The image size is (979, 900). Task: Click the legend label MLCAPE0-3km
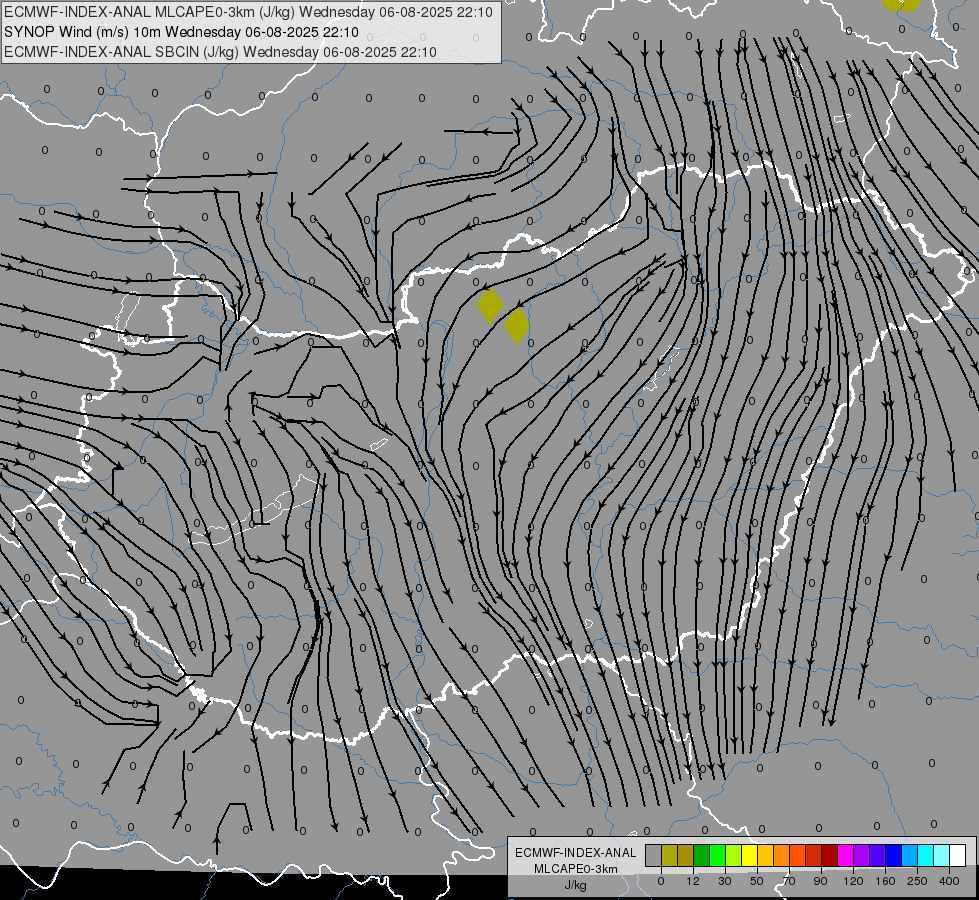tap(576, 869)
